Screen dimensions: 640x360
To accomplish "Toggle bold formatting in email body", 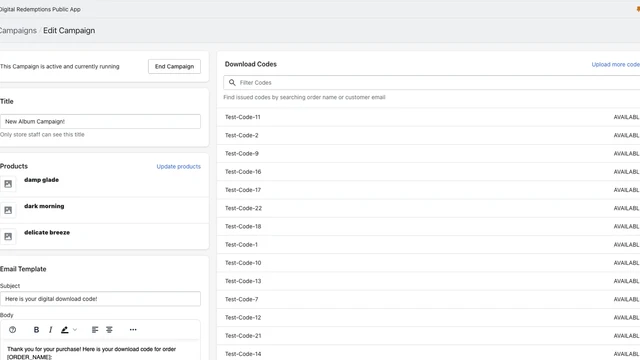I will pos(36,330).
